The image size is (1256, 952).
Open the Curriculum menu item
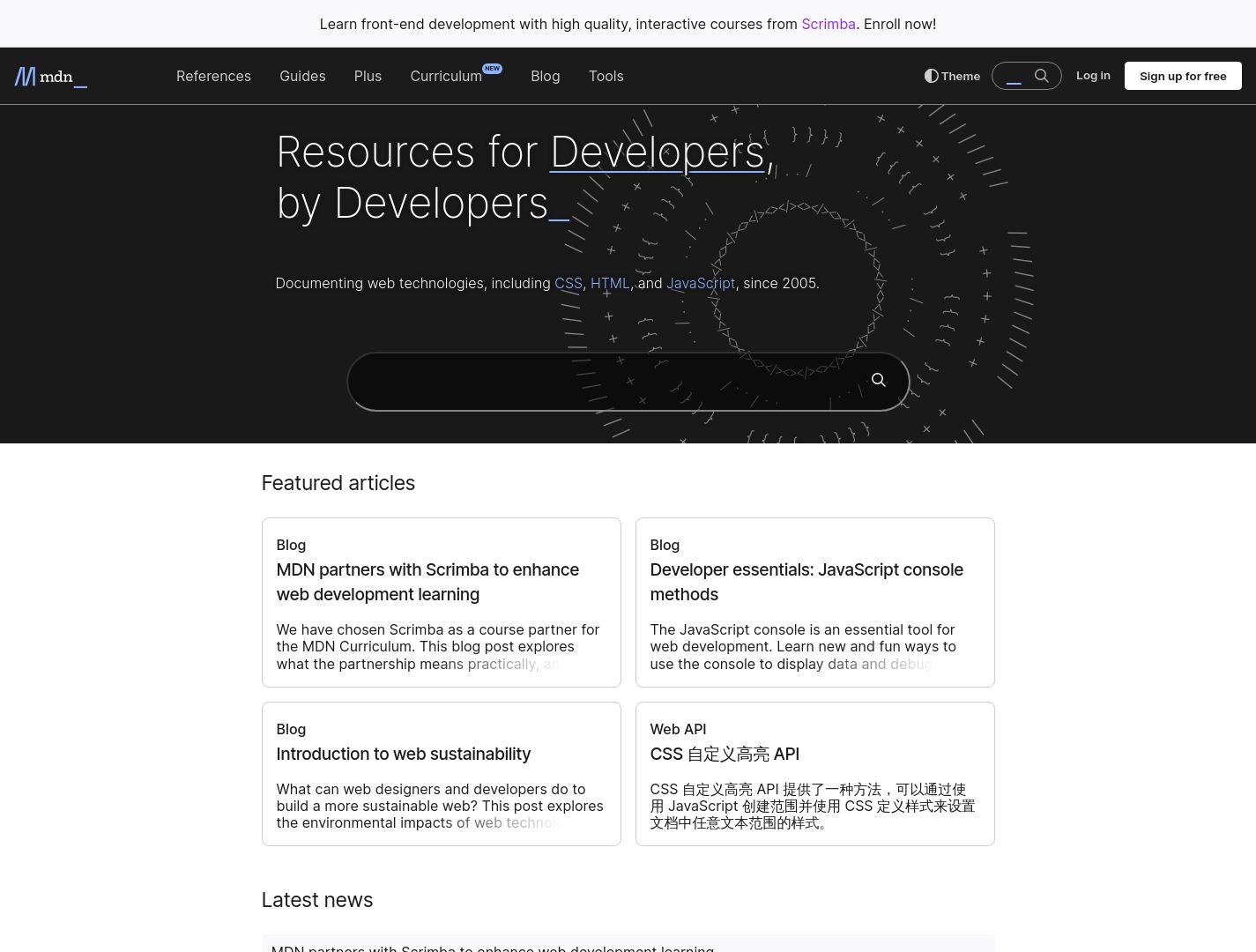446,77
